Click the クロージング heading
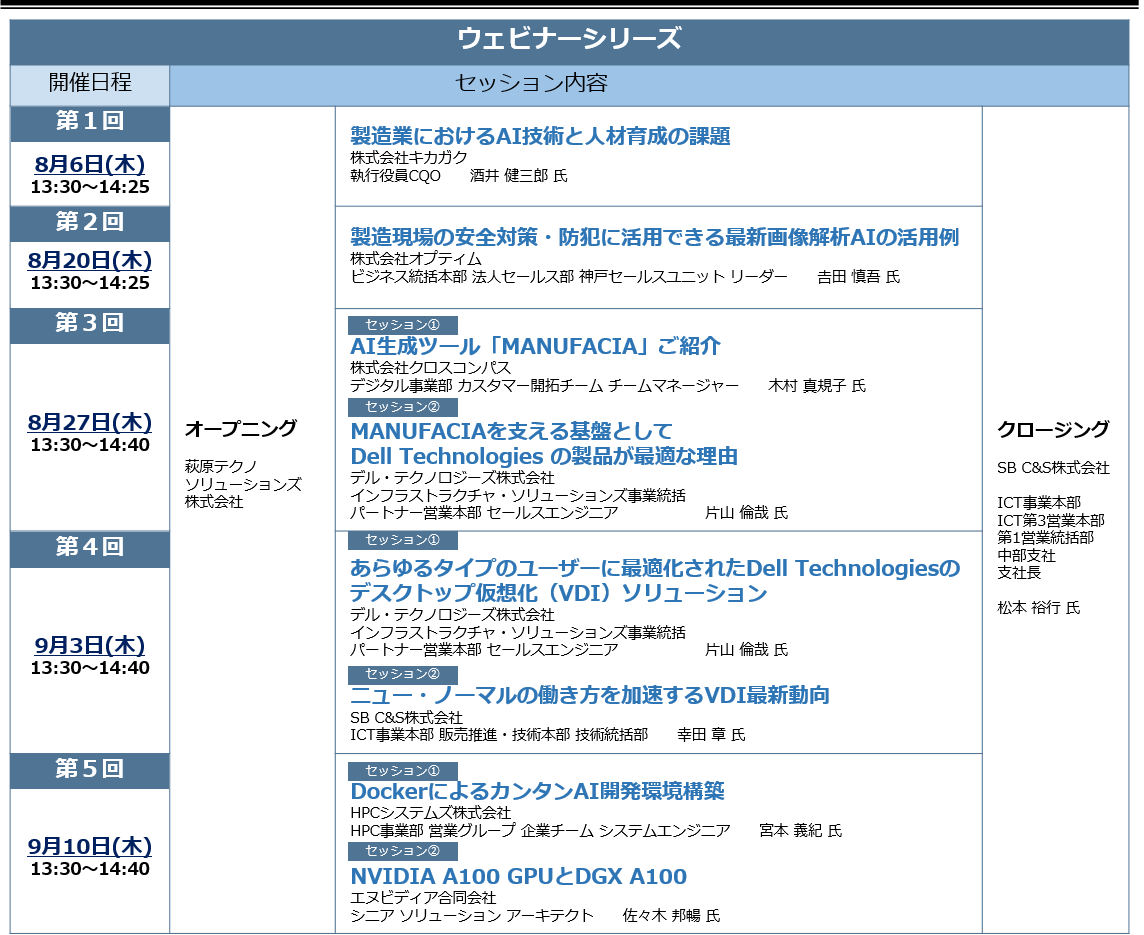1144x935 pixels. point(1053,430)
